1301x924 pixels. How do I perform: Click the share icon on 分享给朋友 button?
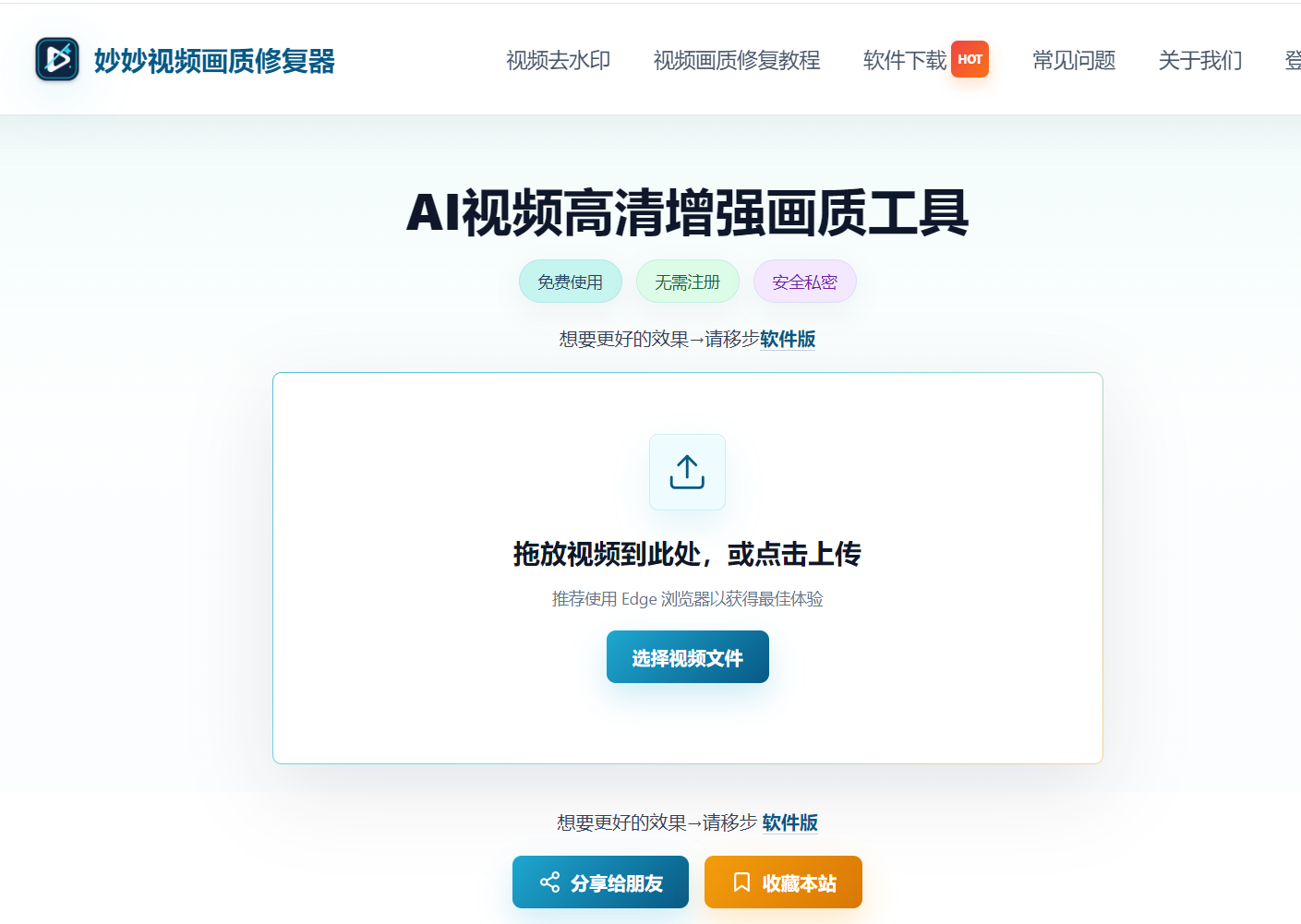tap(549, 882)
